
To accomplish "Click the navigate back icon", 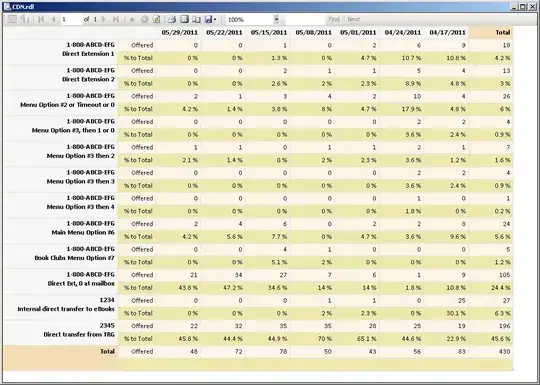I will tap(132, 19).
